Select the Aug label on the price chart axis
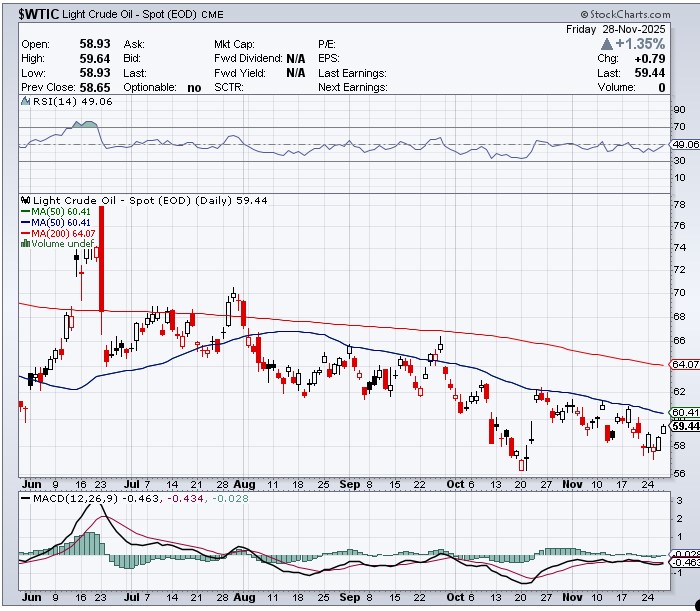Viewport: 700px width, 611px height. pyautogui.click(x=245, y=483)
